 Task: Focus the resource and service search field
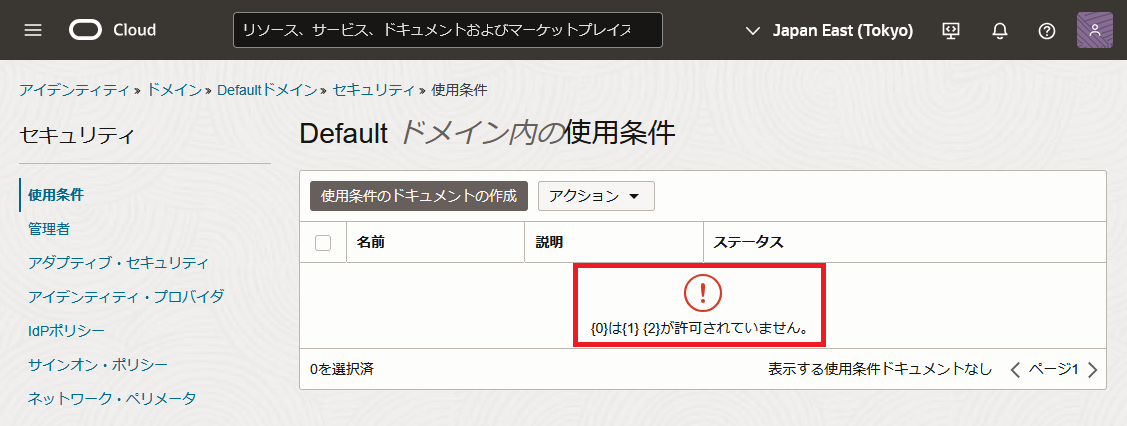(x=448, y=30)
